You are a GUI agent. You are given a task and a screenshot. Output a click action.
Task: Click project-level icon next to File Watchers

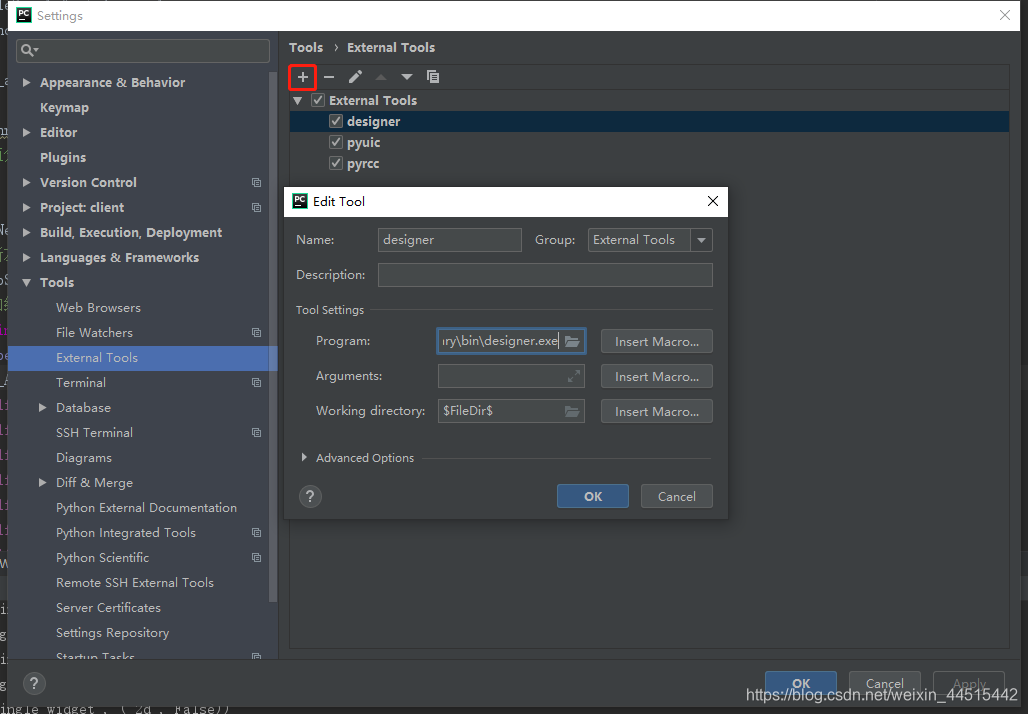pyautogui.click(x=256, y=332)
